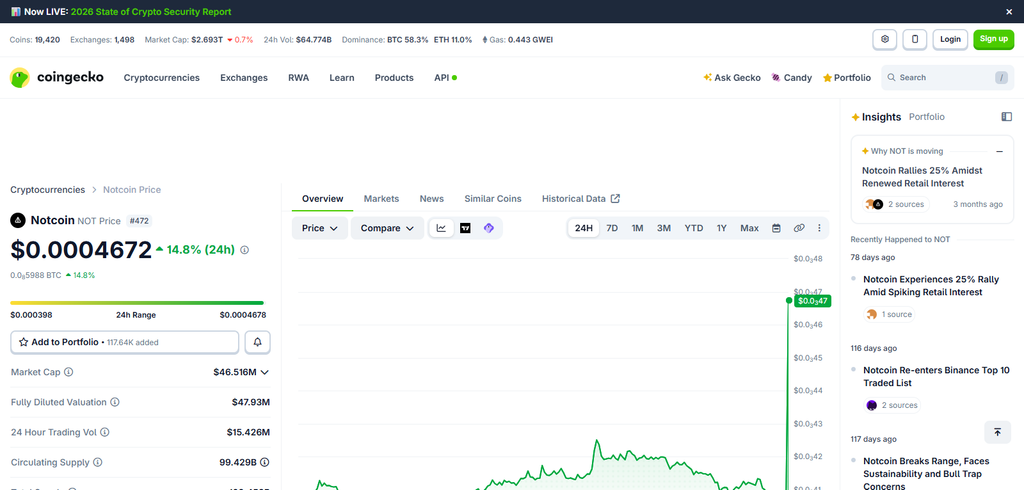Click the Notcoin coin logo
This screenshot has height=490, width=1024.
tap(18, 220)
